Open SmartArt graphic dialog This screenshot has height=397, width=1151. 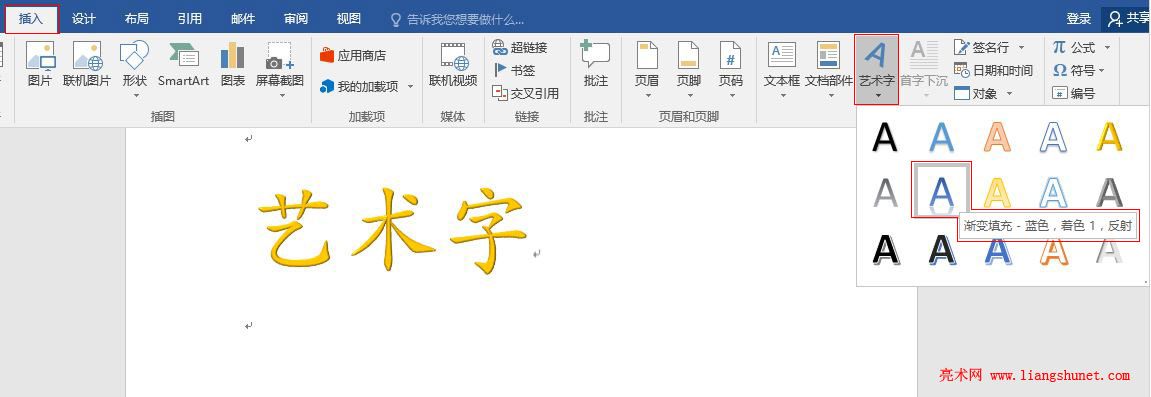coord(184,65)
